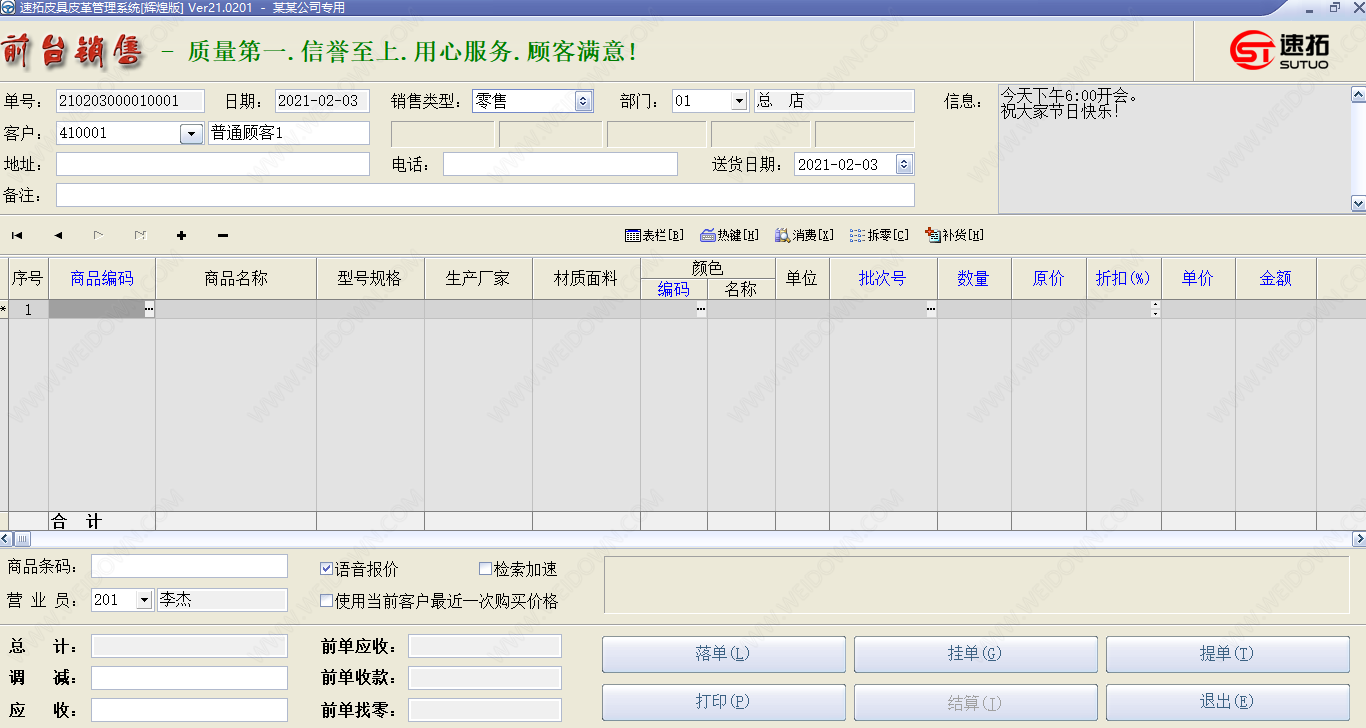
Task: Click 单位 column header
Action: pos(802,279)
